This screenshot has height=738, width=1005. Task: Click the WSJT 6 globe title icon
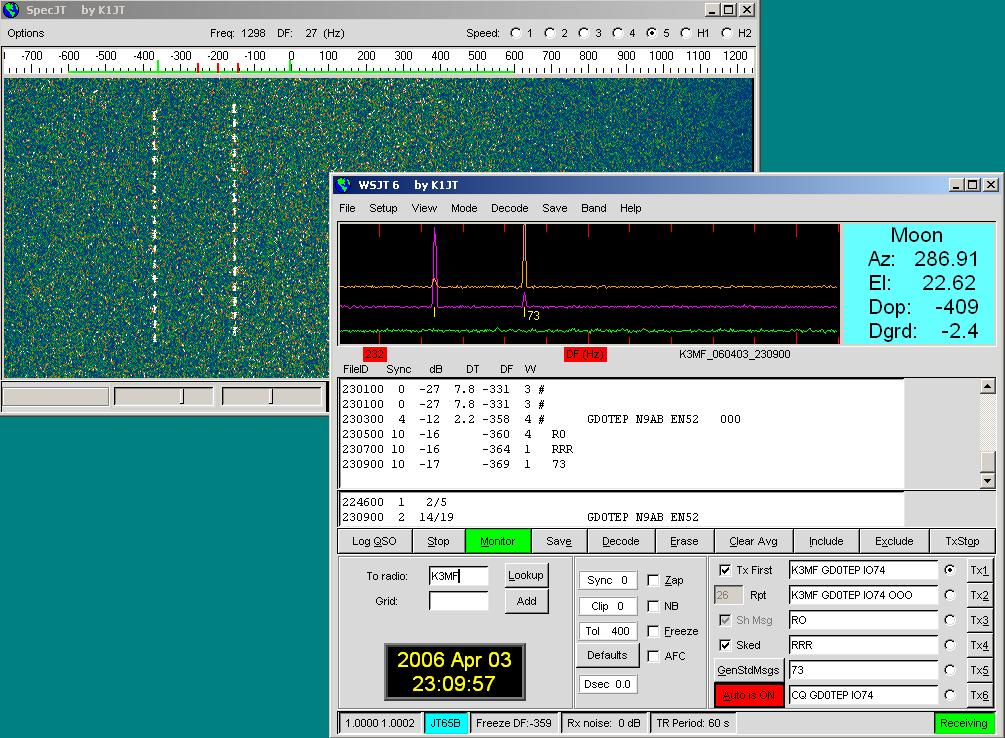tap(344, 185)
